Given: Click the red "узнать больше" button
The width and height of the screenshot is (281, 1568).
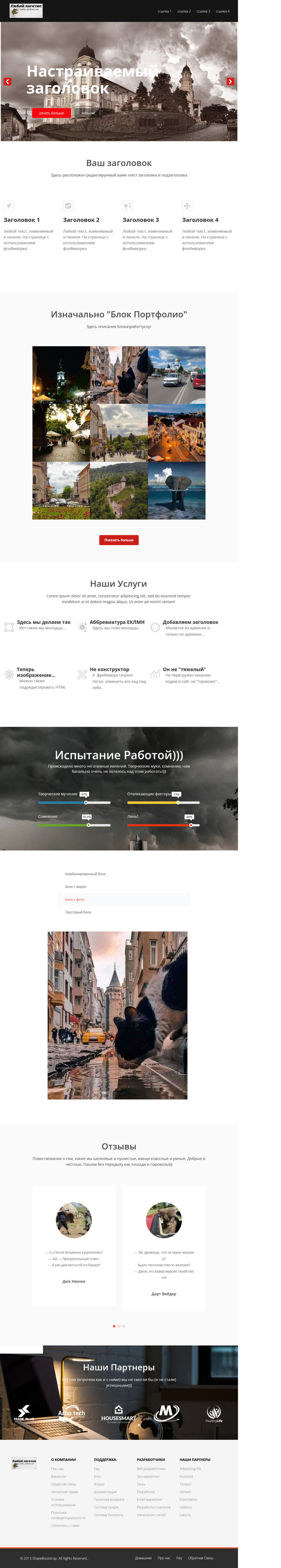Looking at the screenshot, I should pyautogui.click(x=51, y=113).
